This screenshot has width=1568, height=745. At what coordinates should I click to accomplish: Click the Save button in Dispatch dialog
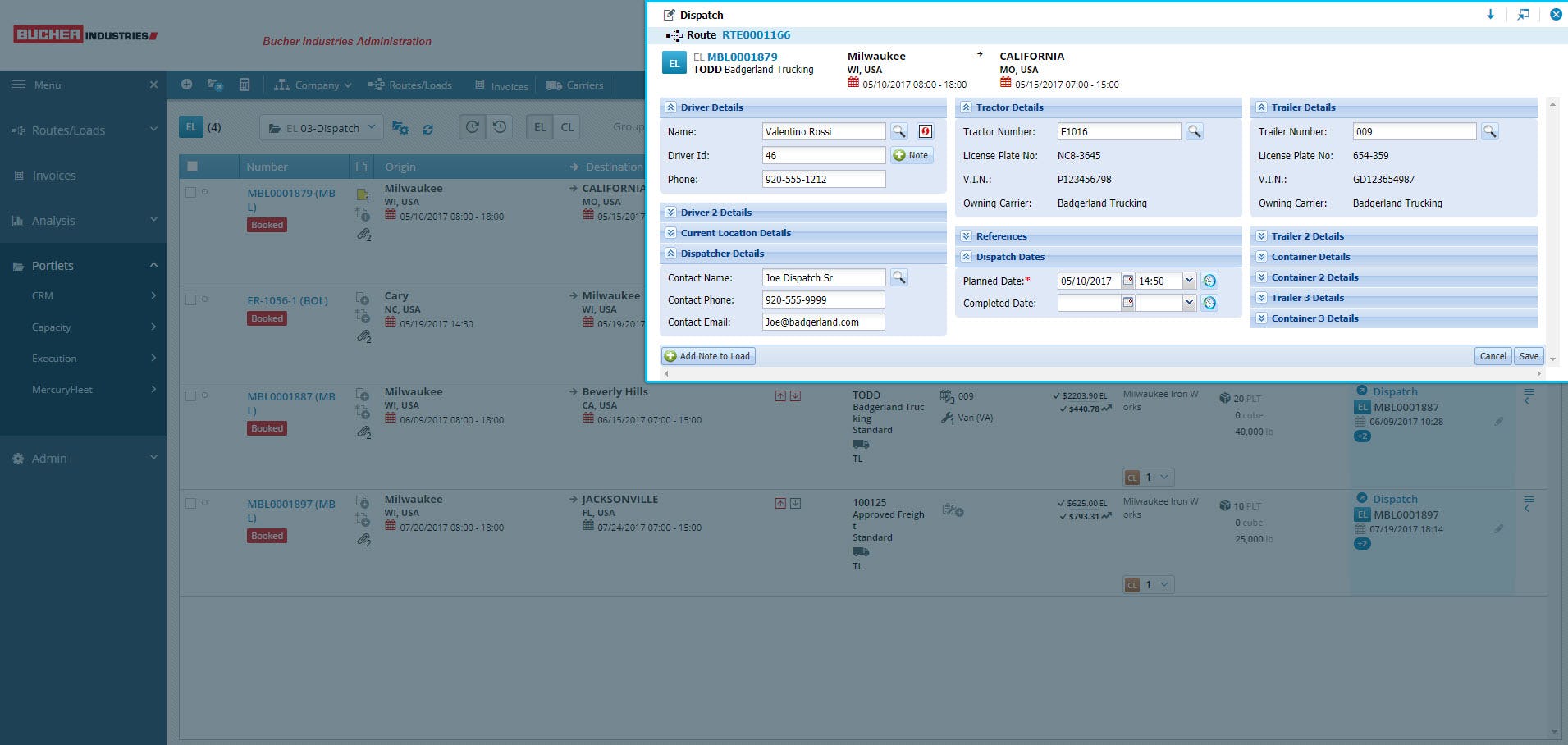click(x=1528, y=356)
